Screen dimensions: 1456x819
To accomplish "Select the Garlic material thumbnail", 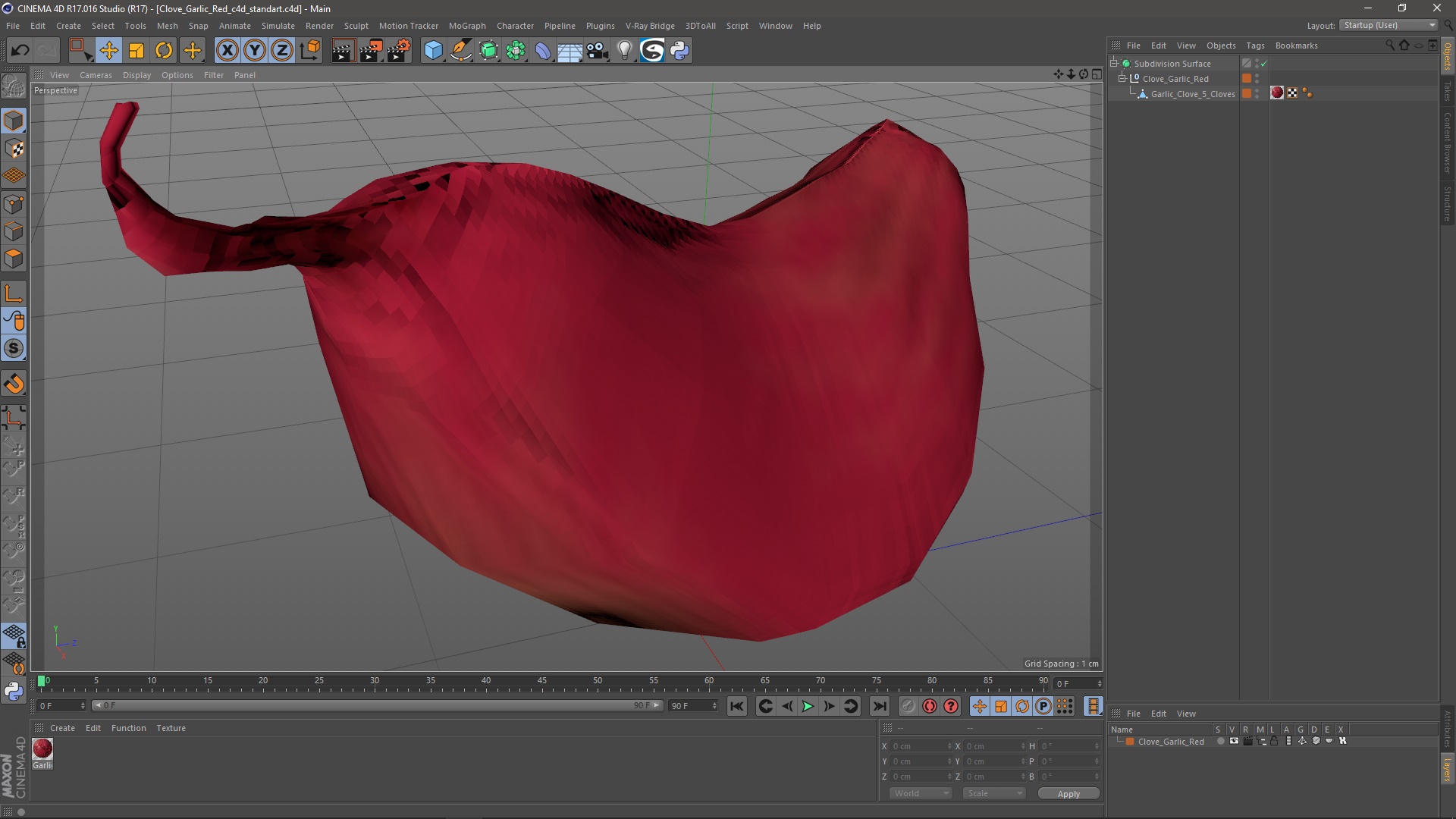I will click(42, 749).
